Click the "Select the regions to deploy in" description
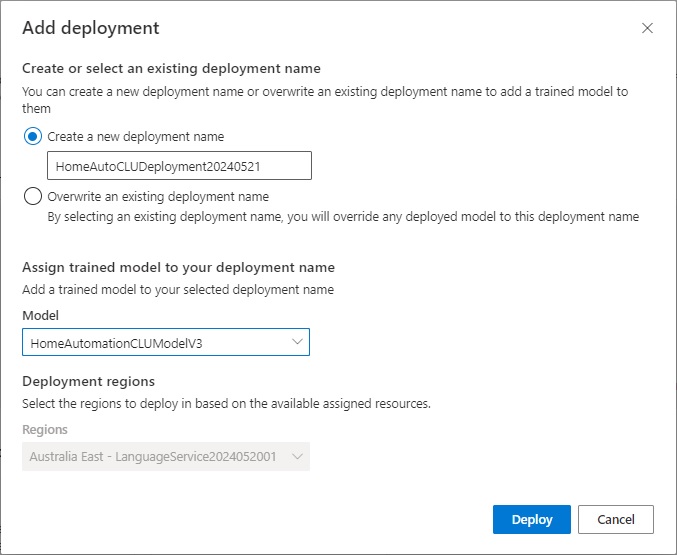Viewport: 677px width, 555px height. [225, 403]
